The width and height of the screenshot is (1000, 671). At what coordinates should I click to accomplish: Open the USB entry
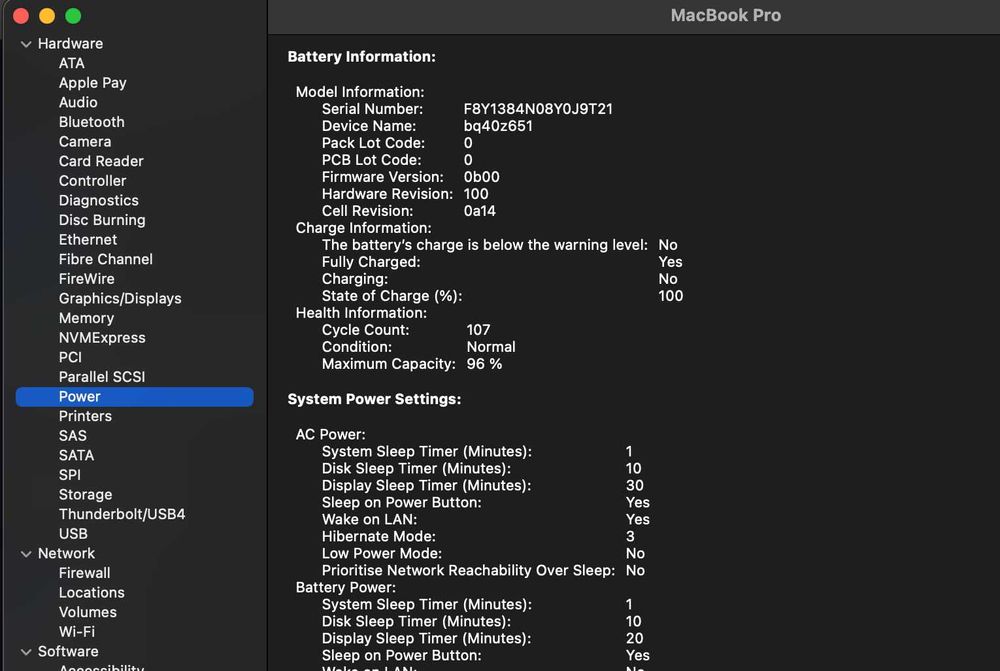[73, 534]
